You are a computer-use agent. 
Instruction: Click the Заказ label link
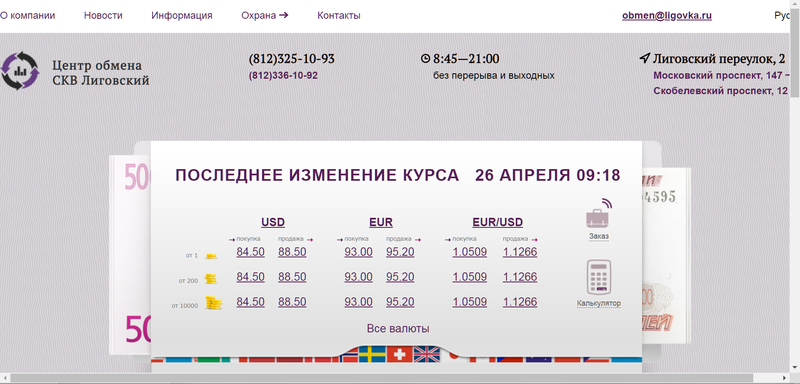pos(598,236)
